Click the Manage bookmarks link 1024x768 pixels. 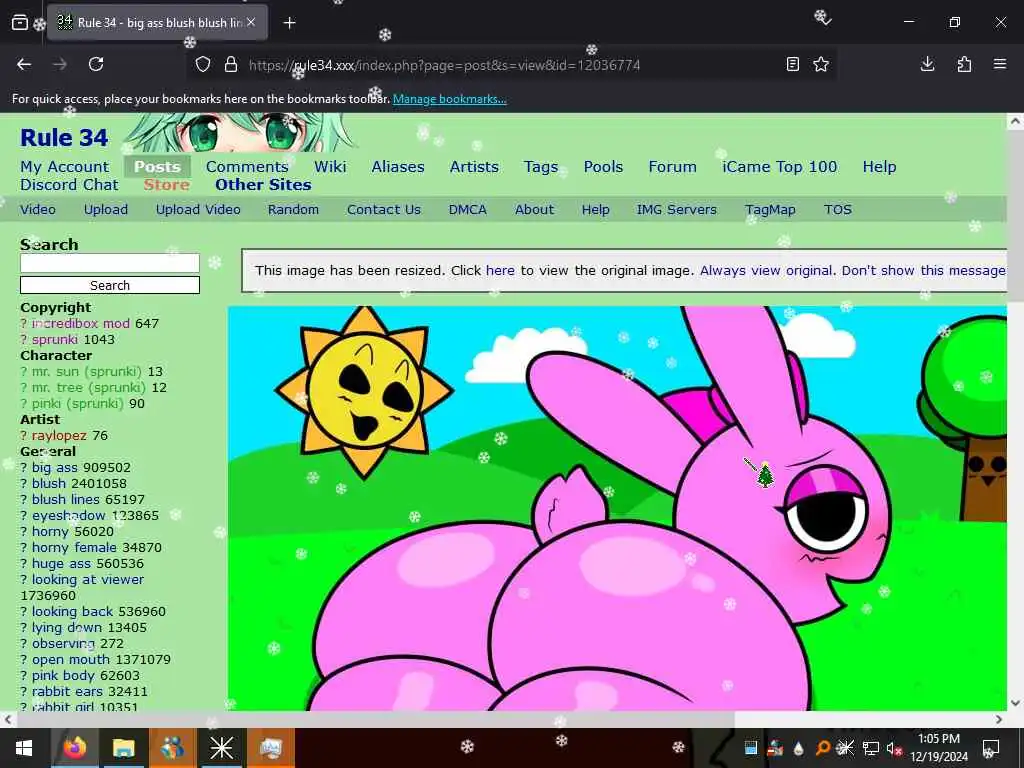(x=449, y=99)
